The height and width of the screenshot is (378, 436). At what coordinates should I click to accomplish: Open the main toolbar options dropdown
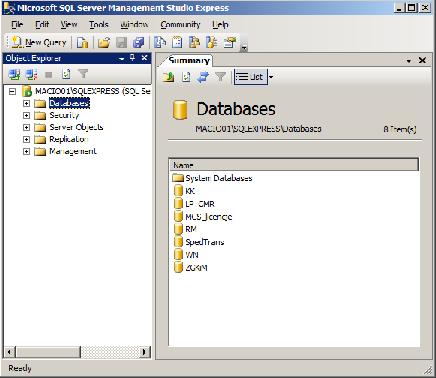point(244,48)
